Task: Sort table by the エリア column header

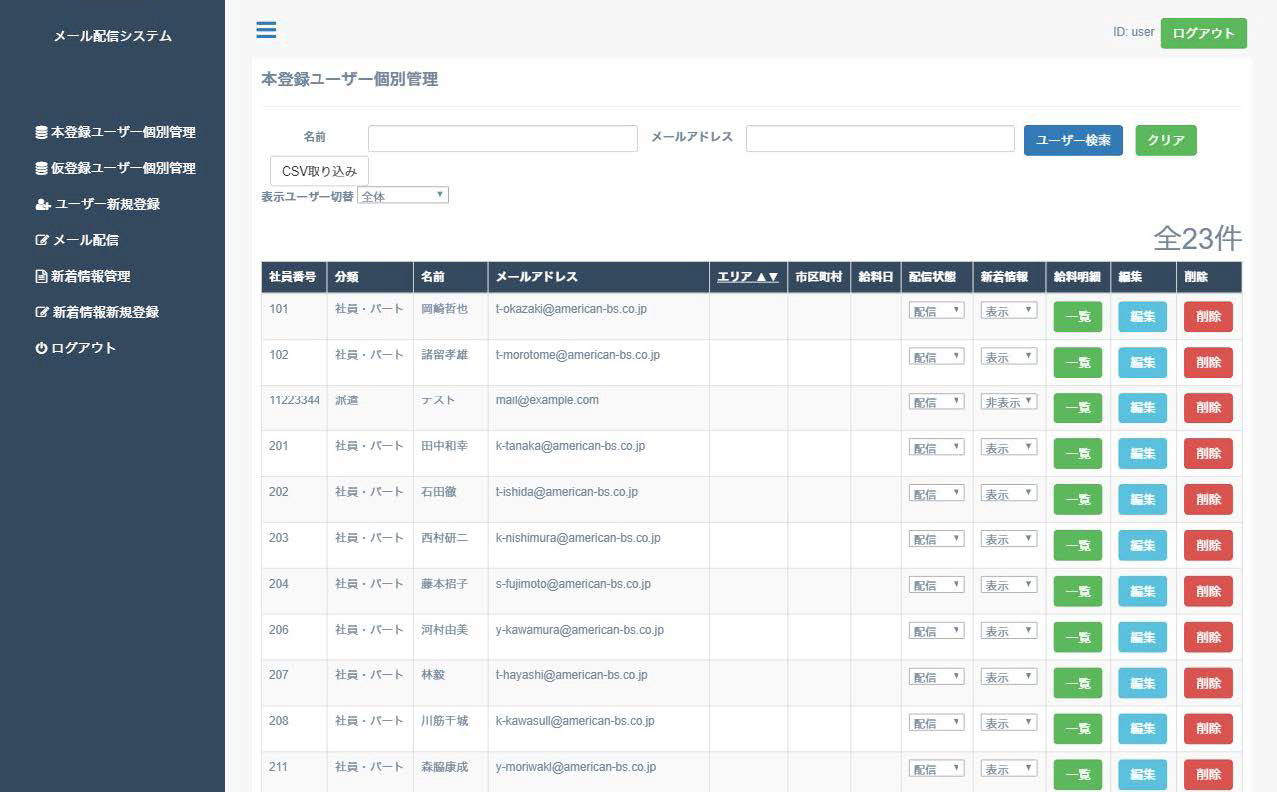Action: pos(747,277)
